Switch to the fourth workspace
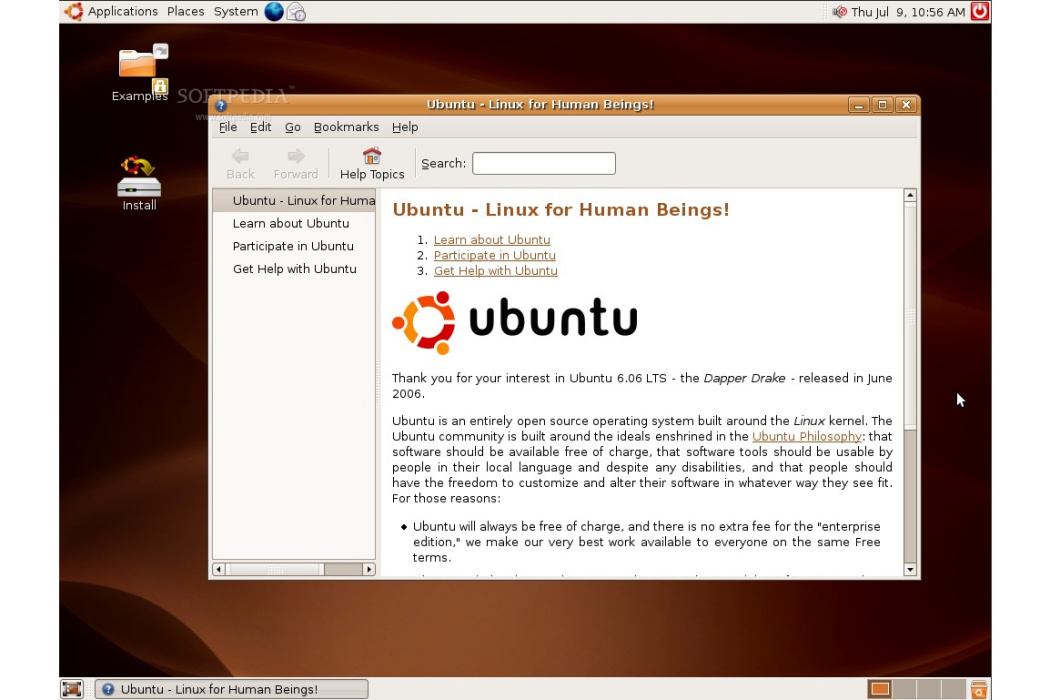This screenshot has width=1050, height=700. point(954,689)
